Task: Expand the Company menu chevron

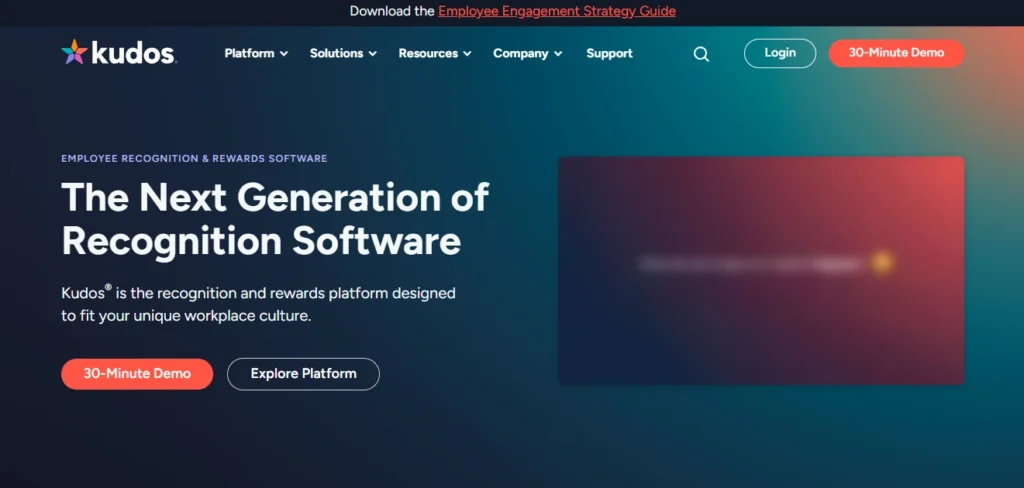Action: 558,54
